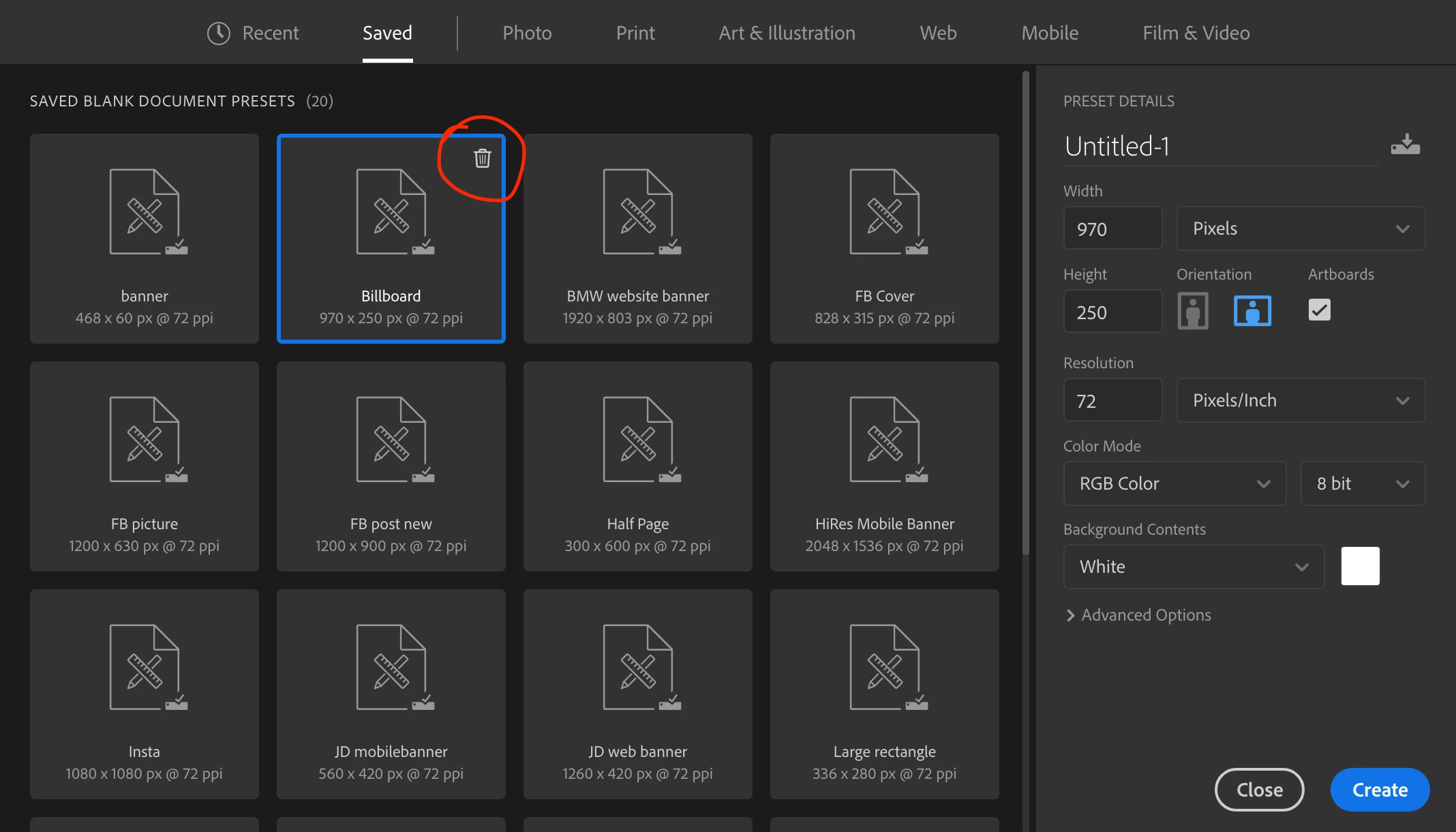Open the HiRes Mobile Banner preset icon

tap(885, 440)
